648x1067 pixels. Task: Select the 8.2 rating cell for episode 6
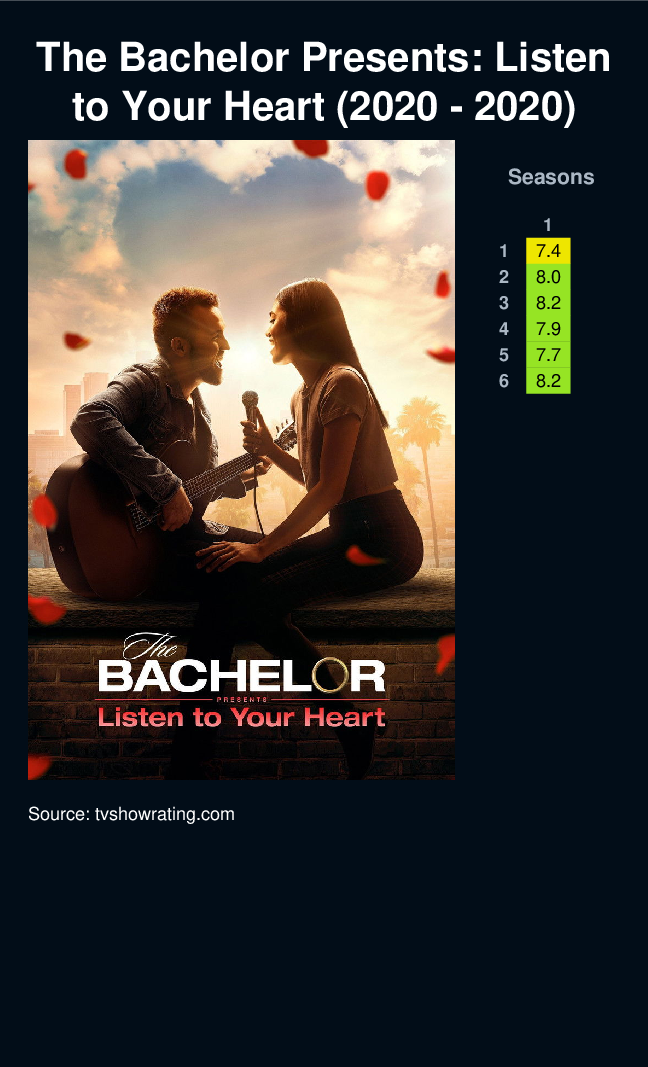(x=548, y=380)
